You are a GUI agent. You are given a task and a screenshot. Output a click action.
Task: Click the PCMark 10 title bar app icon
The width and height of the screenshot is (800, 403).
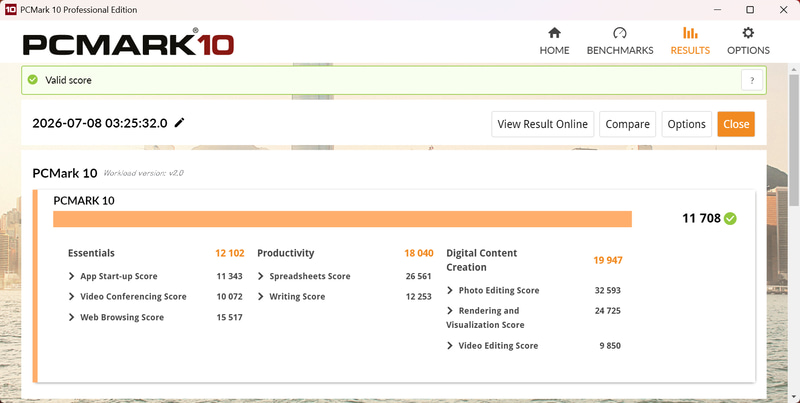[x=10, y=10]
